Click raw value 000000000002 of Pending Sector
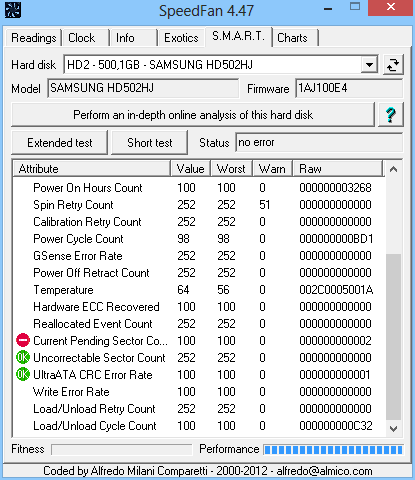 (335, 341)
